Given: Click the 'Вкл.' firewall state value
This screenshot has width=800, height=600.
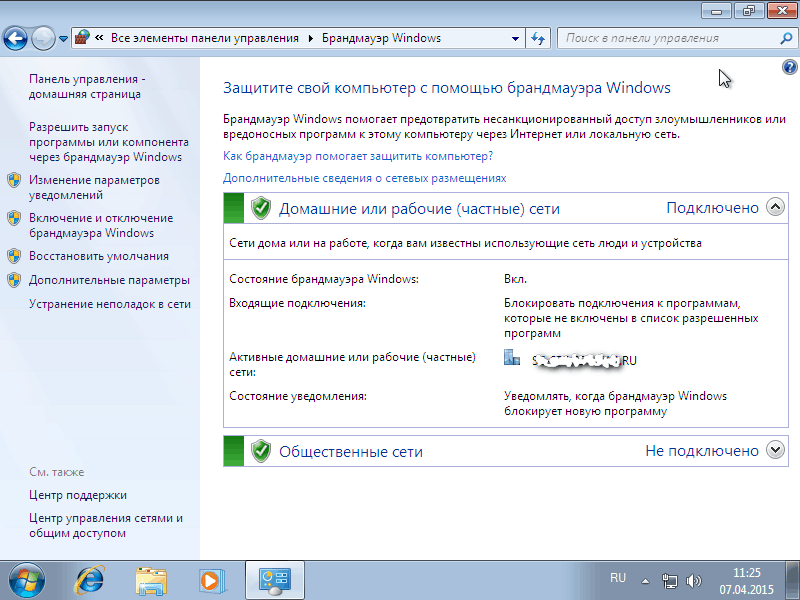Looking at the screenshot, I should 515,279.
